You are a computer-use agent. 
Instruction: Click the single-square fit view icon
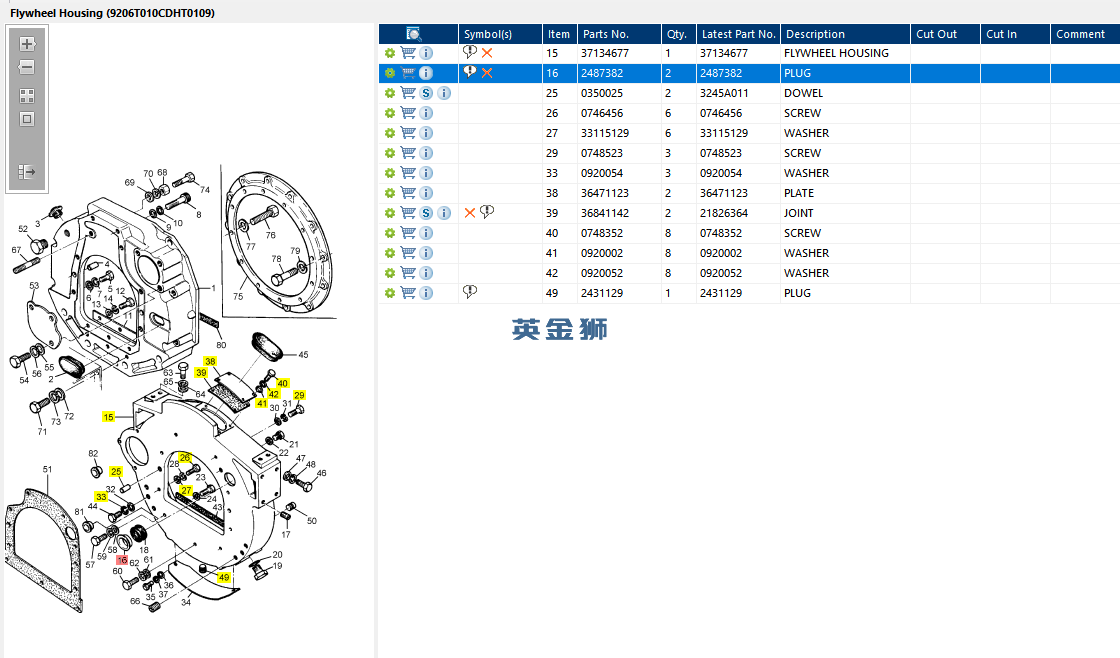27,119
